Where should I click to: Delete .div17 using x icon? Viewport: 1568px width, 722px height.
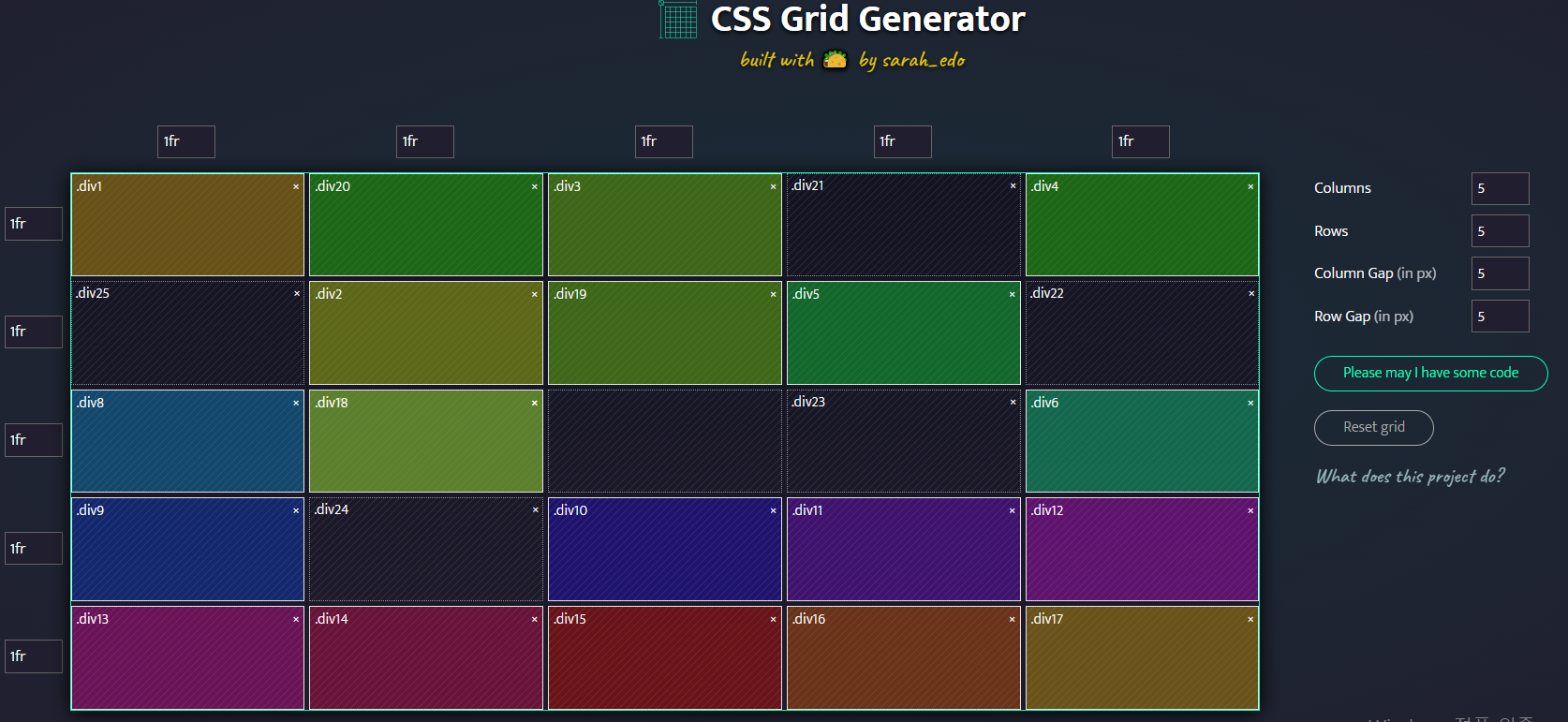[x=1250, y=619]
